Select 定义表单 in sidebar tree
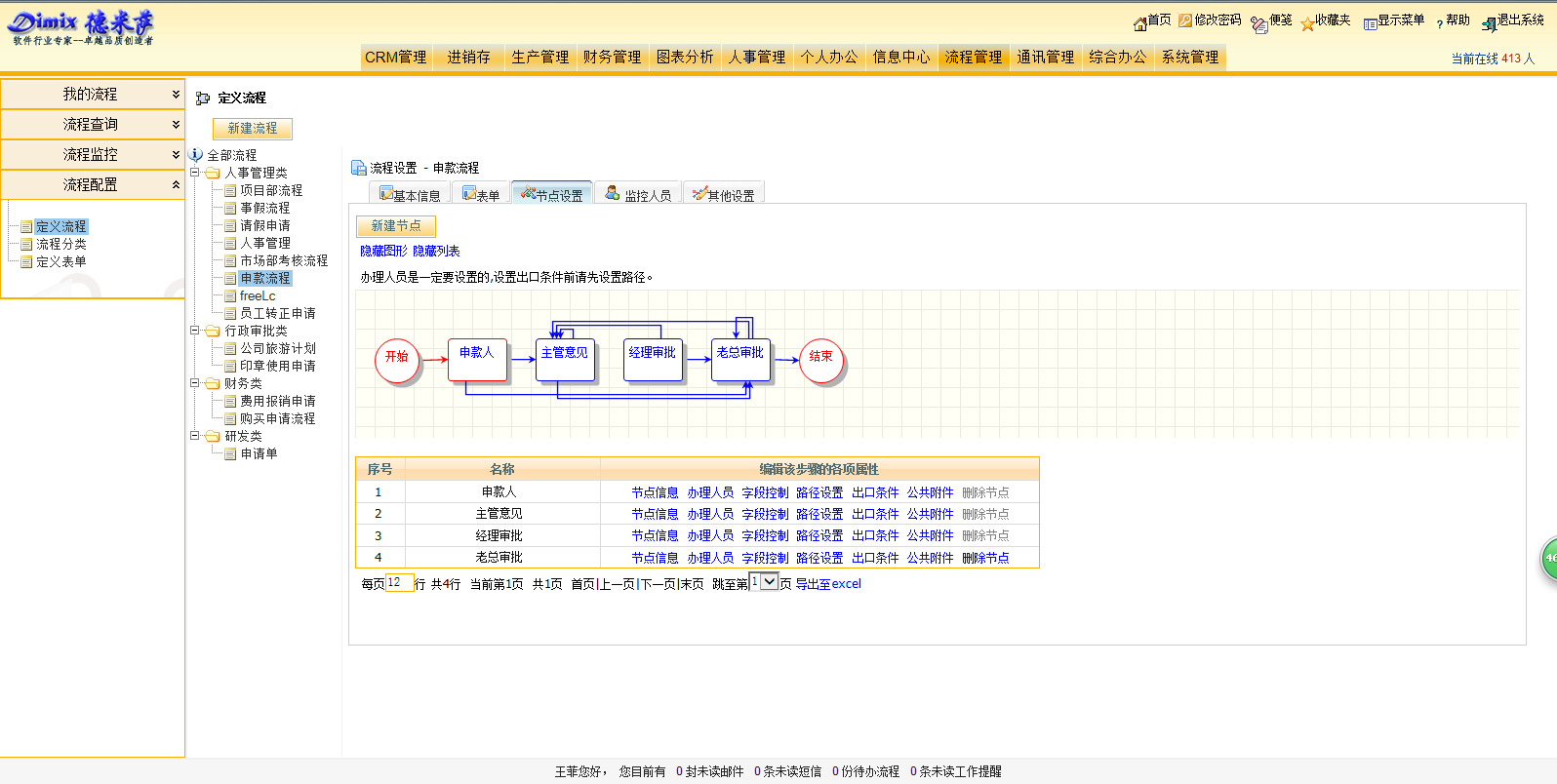This screenshot has height=784, width=1557. tap(60, 261)
